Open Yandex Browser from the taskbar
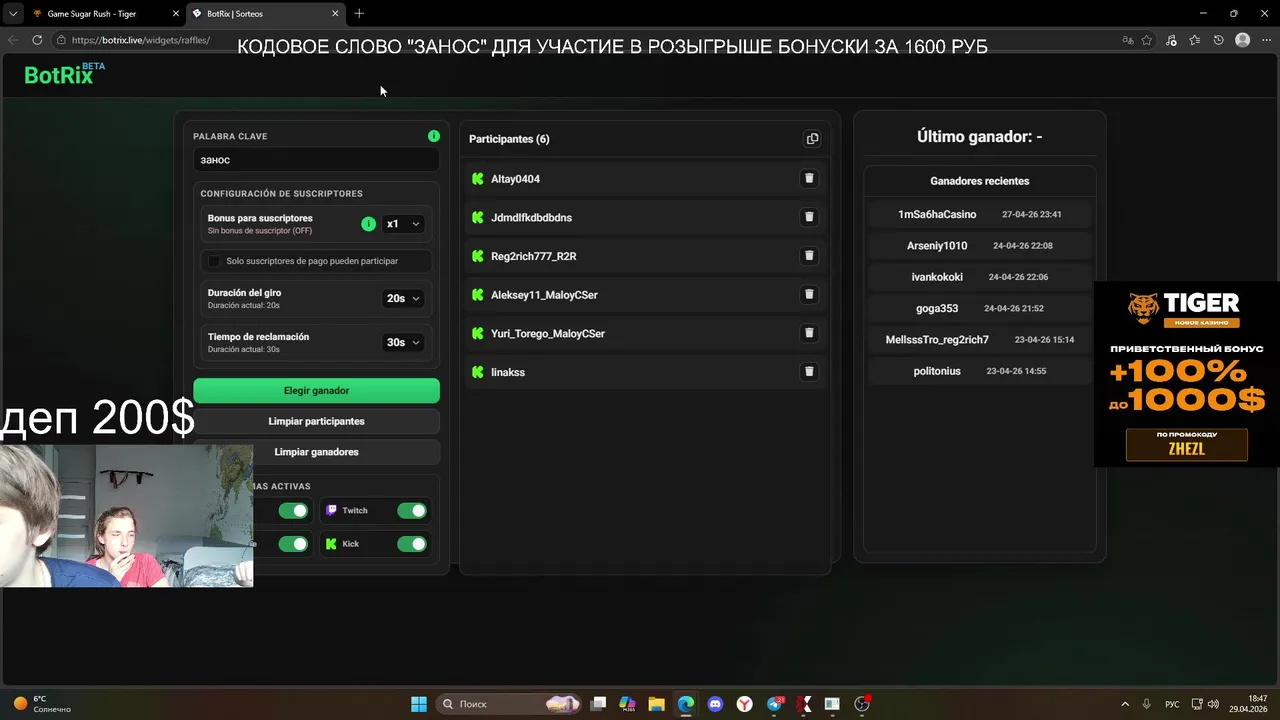Viewport: 1280px width, 720px height. [744, 704]
